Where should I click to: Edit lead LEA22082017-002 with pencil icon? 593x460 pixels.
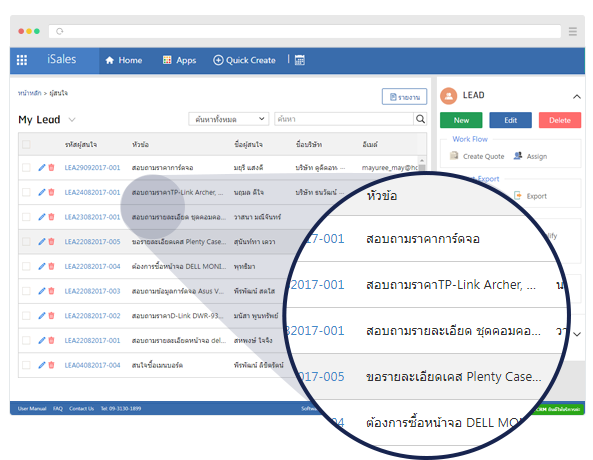[42, 315]
